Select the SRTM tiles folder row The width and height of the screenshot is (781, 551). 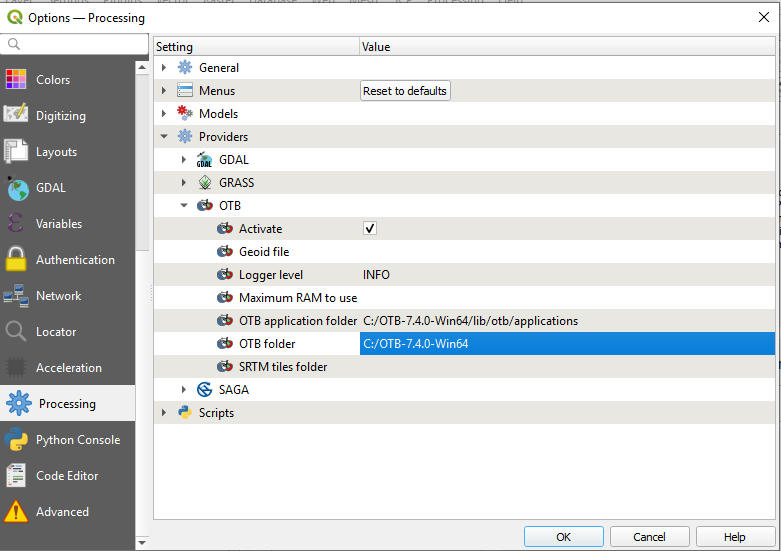464,366
